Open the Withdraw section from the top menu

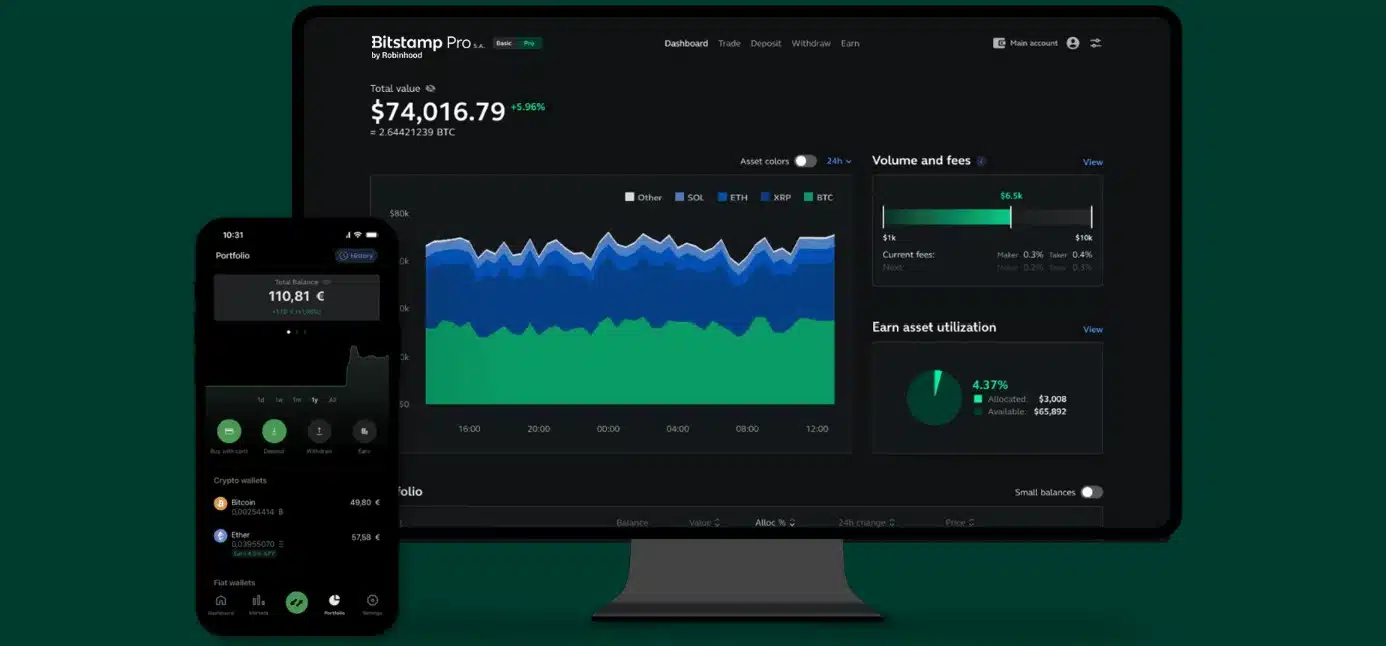[810, 43]
